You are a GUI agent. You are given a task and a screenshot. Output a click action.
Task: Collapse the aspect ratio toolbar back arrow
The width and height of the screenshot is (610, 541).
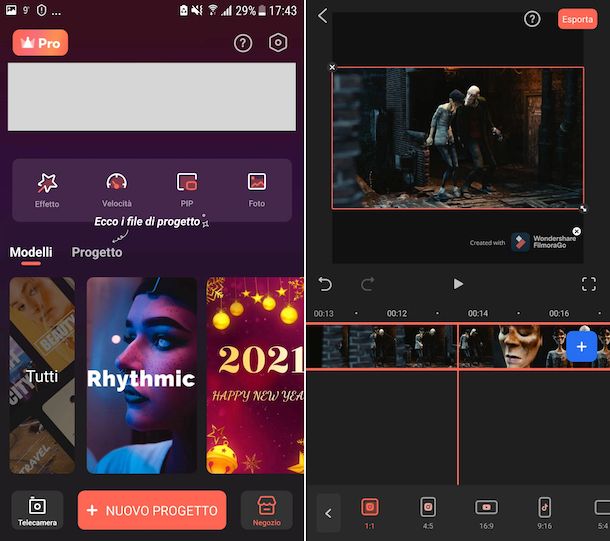point(328,513)
